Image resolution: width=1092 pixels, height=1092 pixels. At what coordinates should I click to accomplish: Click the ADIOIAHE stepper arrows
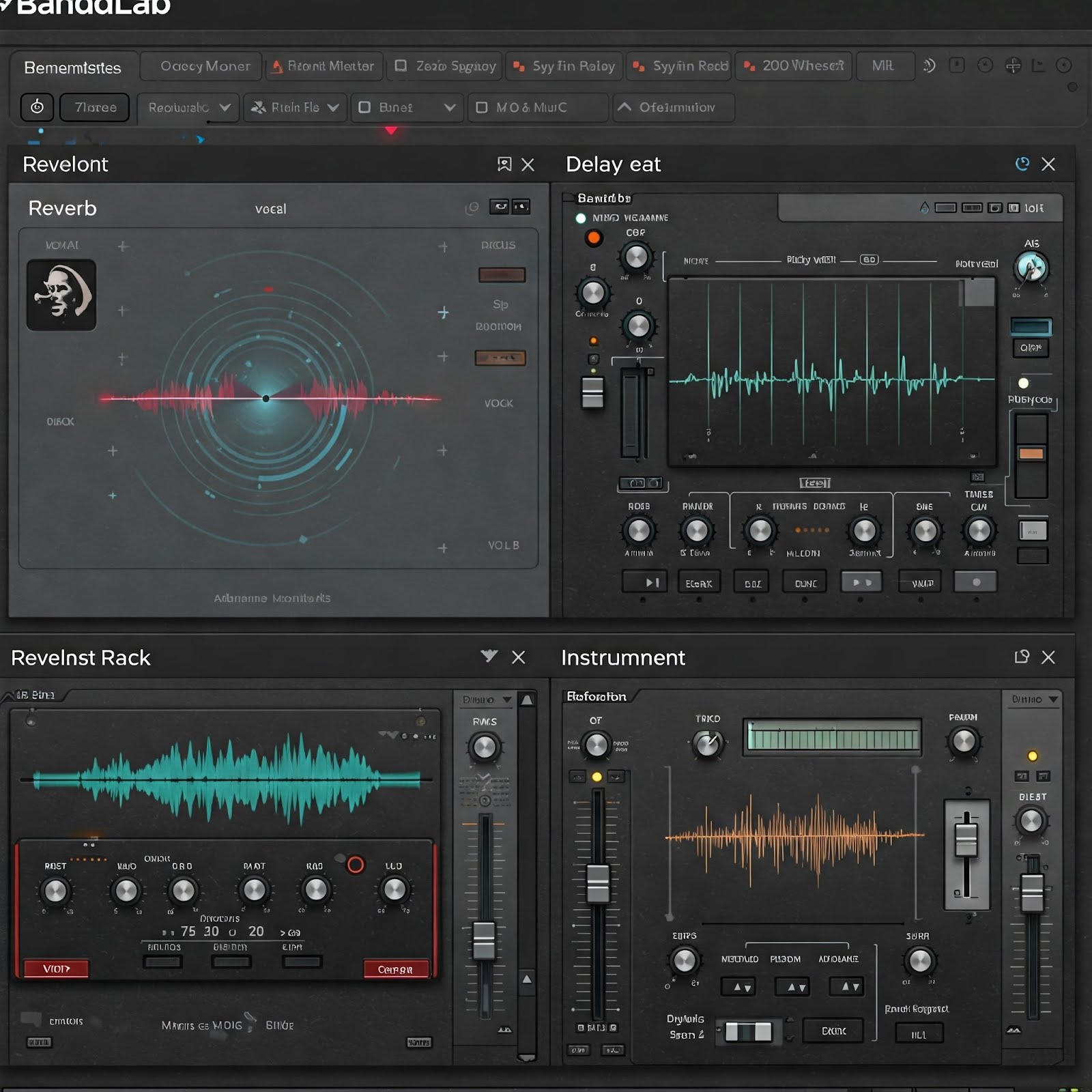[846, 986]
